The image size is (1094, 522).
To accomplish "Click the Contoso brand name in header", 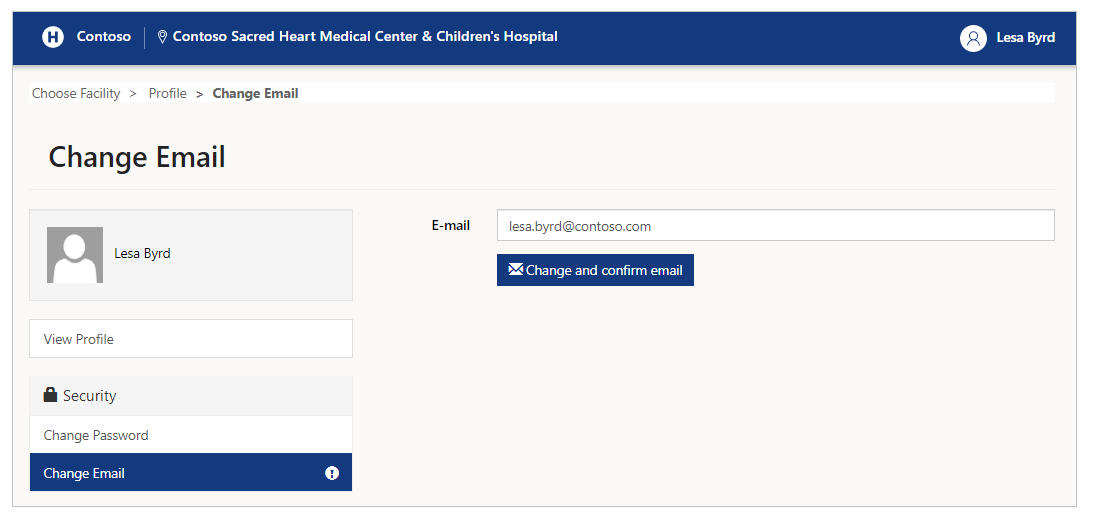I will click(x=104, y=36).
